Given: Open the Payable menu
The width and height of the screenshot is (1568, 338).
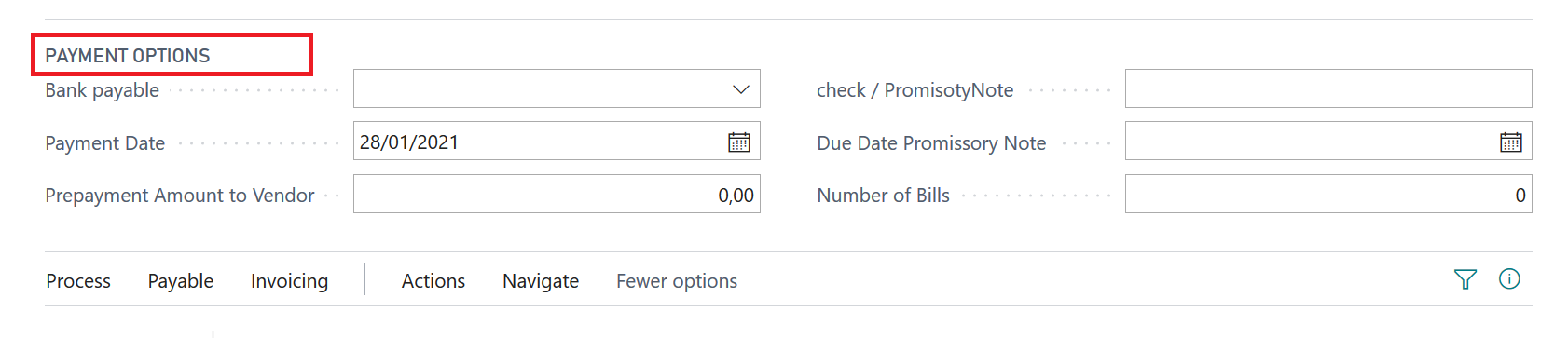Looking at the screenshot, I should coord(181,281).
